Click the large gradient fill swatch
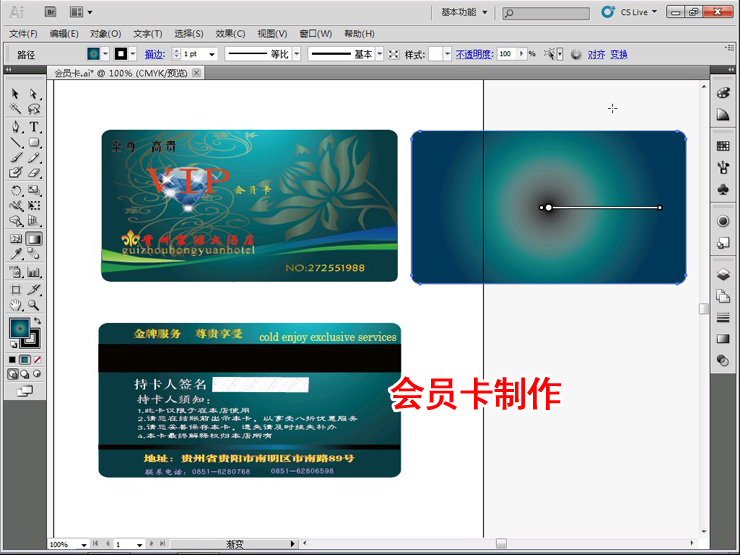Screen dimensions: 740x555 pyautogui.click(x=19, y=328)
